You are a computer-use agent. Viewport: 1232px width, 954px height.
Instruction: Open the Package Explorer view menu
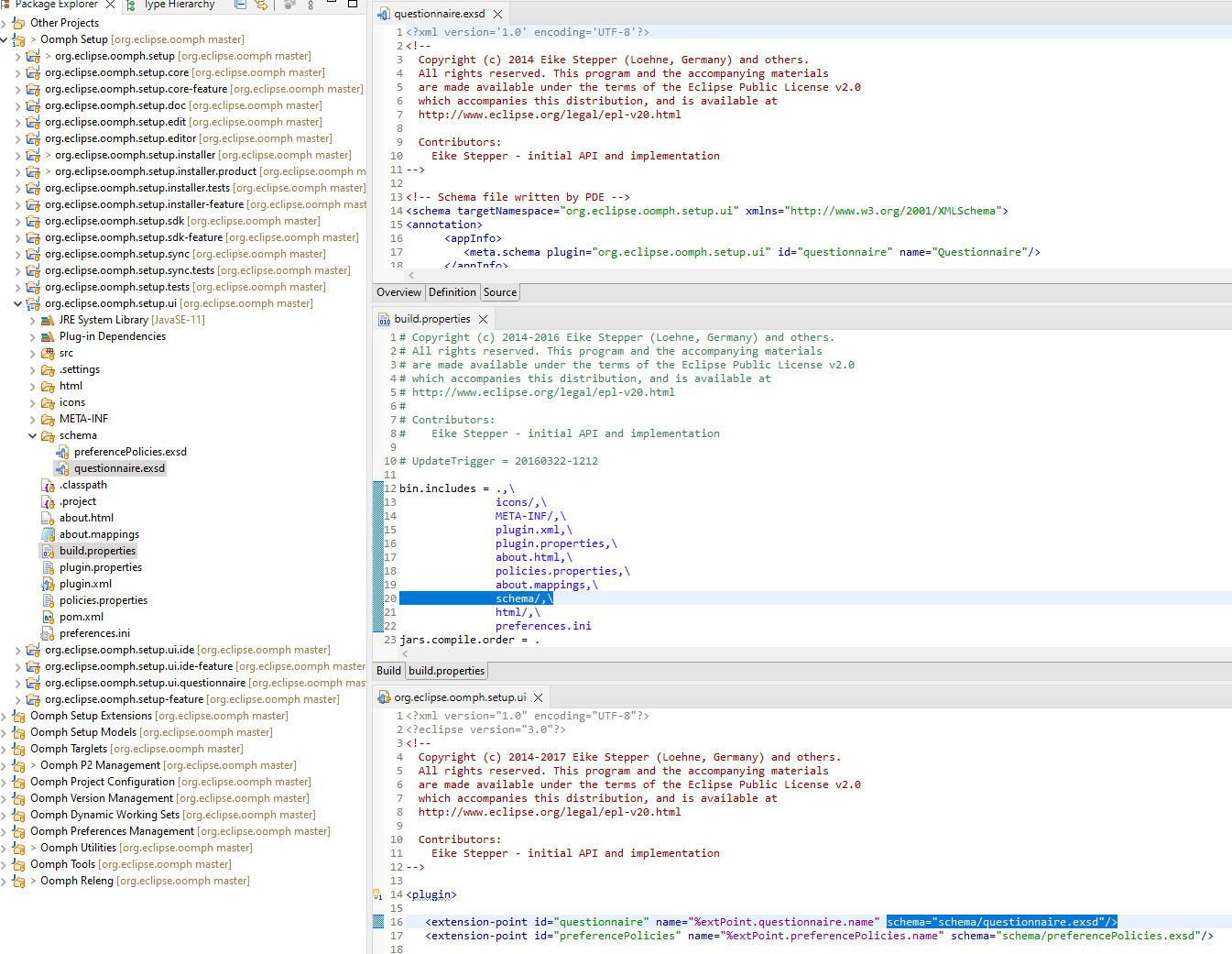coord(310,5)
